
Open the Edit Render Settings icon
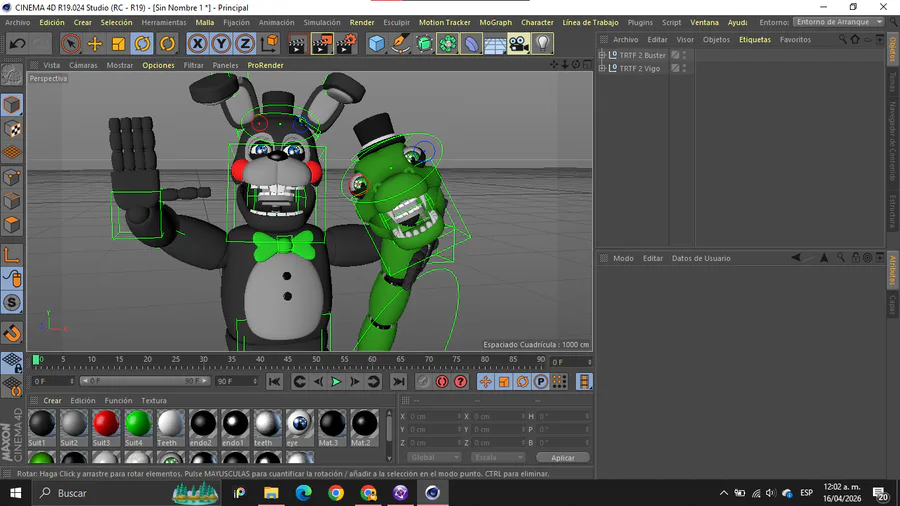[346, 43]
